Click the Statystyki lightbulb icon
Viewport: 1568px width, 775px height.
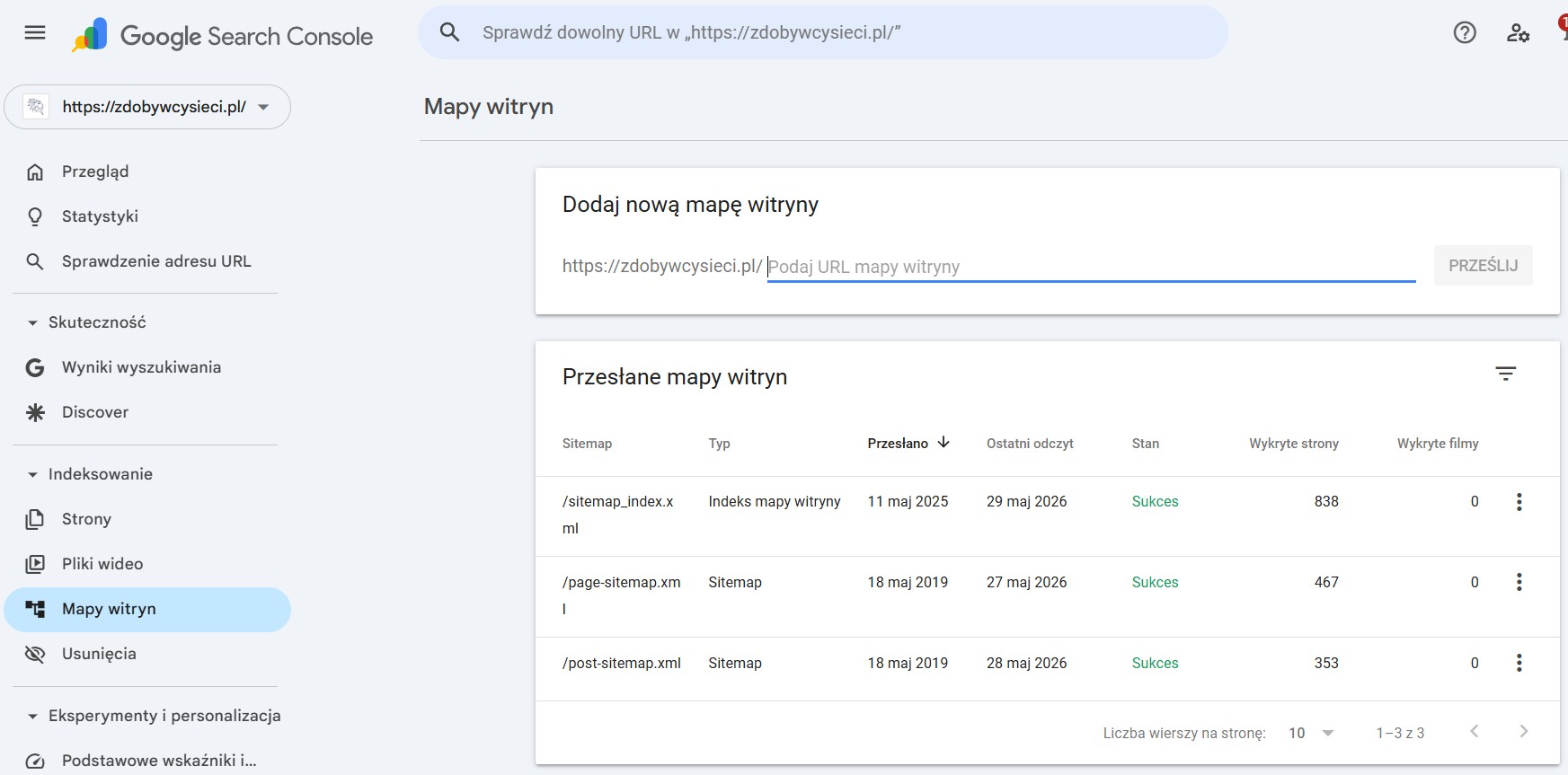(x=35, y=217)
